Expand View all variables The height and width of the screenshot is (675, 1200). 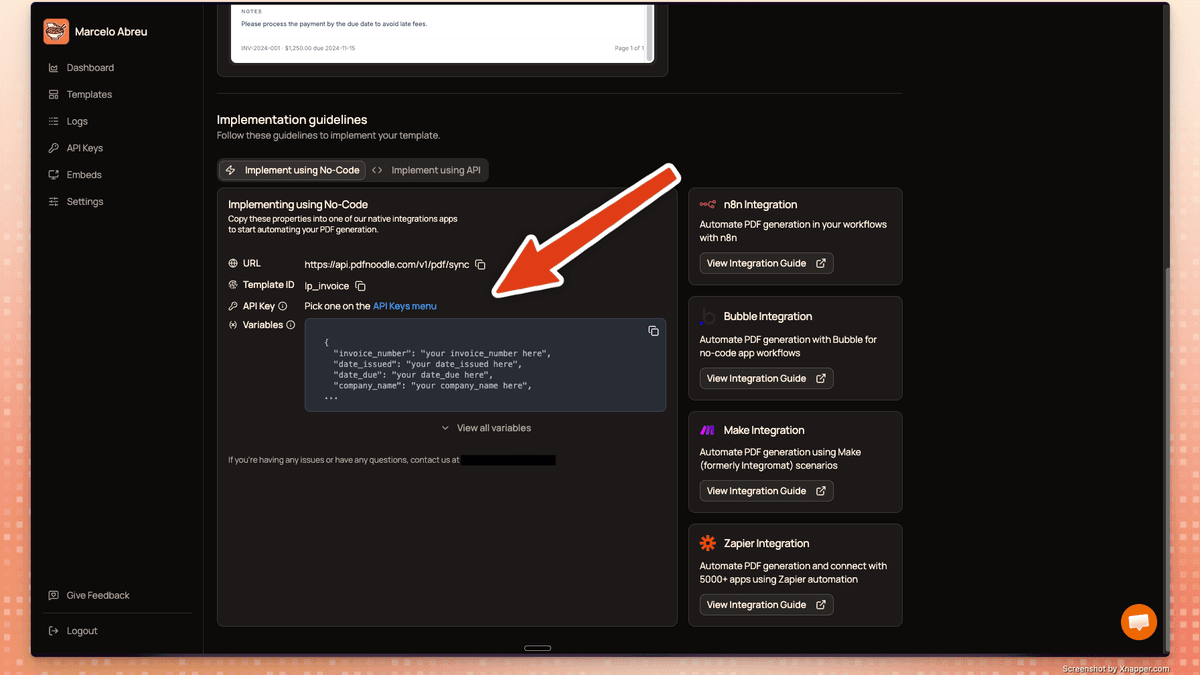[x=487, y=427]
